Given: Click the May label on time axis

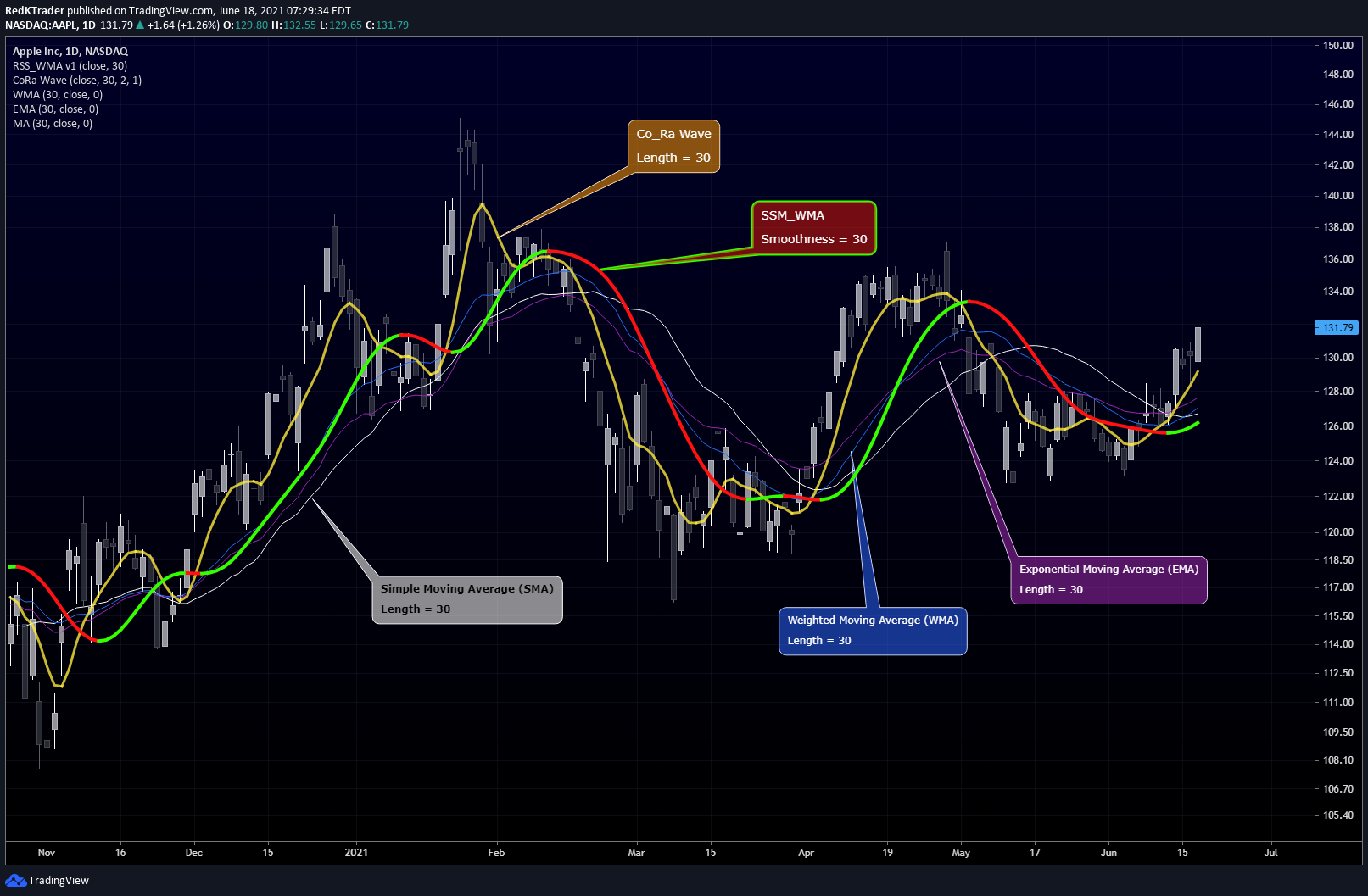Looking at the screenshot, I should (961, 853).
